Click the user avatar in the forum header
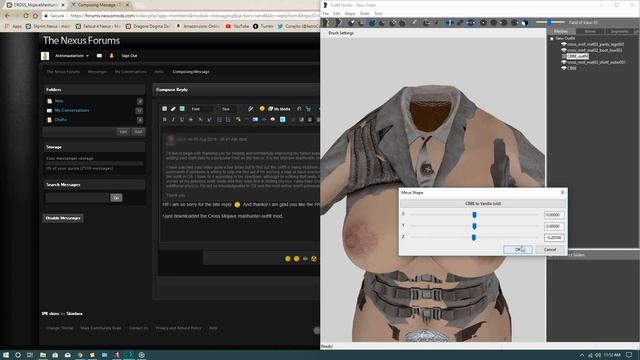640x360 pixels. tap(45, 56)
